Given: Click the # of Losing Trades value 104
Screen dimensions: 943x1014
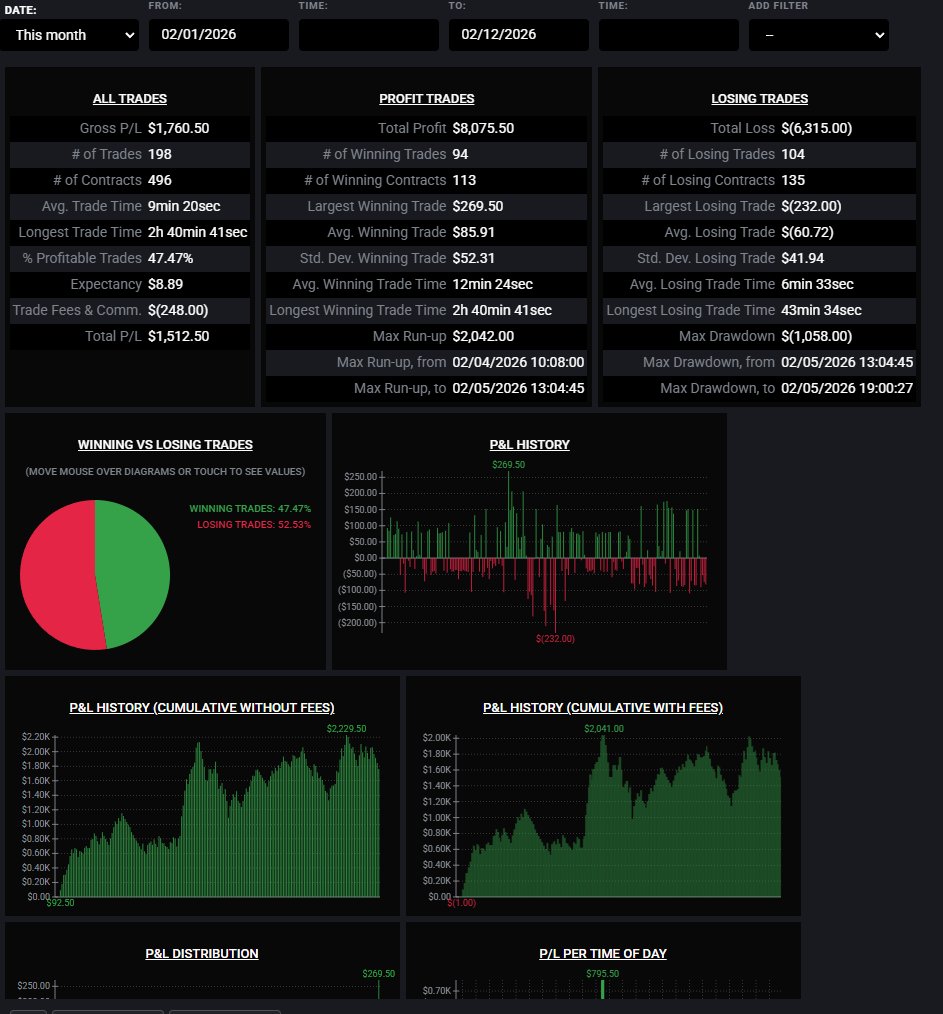Looking at the screenshot, I should pyautogui.click(x=793, y=154).
